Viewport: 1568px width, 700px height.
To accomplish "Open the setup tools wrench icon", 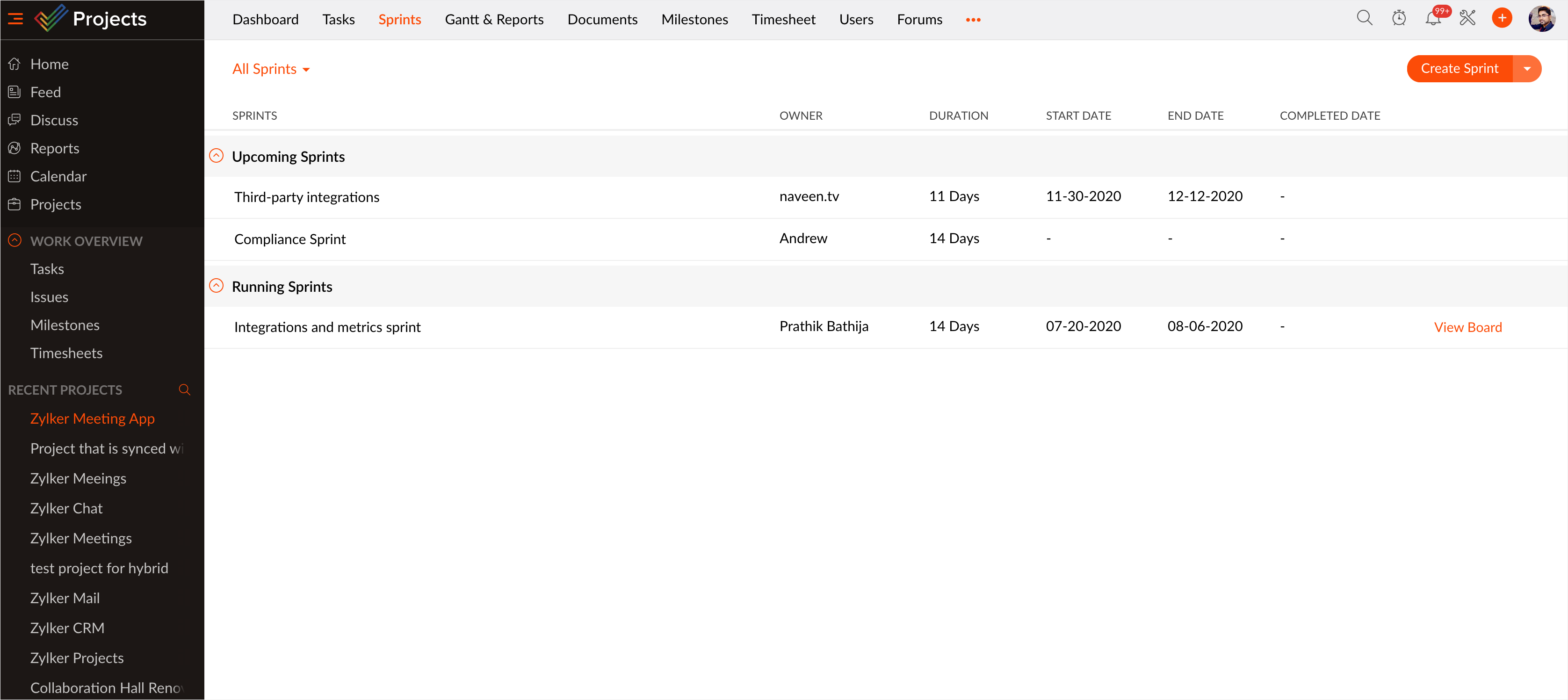I will coord(1467,18).
